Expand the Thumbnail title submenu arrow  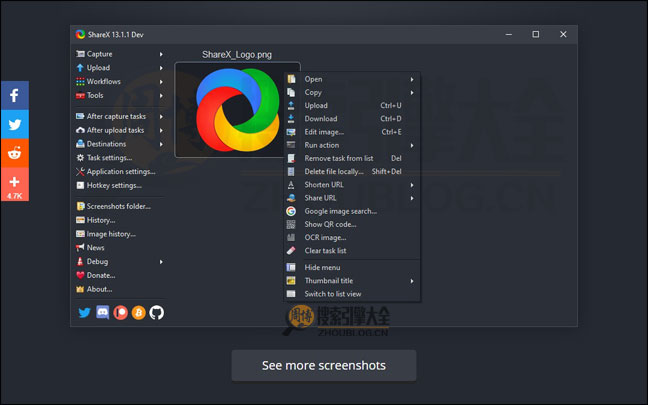coord(412,281)
